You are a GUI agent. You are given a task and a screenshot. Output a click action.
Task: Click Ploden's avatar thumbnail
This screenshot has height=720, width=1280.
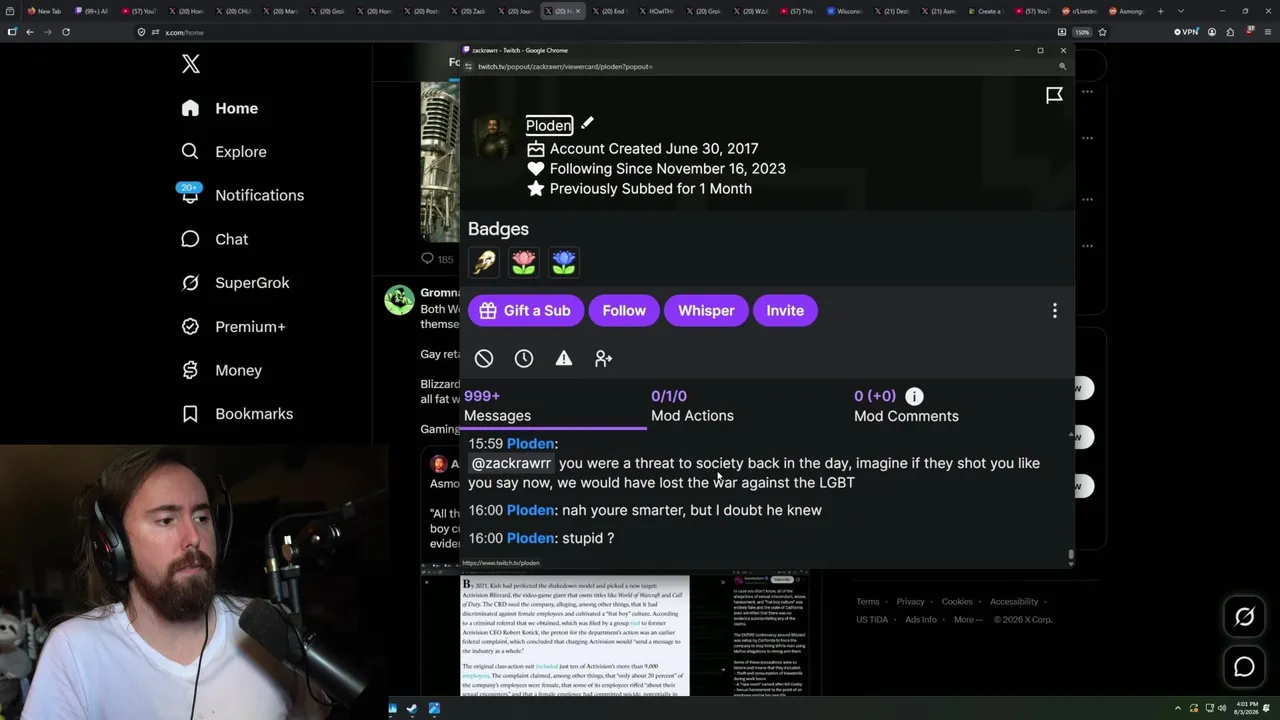click(x=493, y=138)
